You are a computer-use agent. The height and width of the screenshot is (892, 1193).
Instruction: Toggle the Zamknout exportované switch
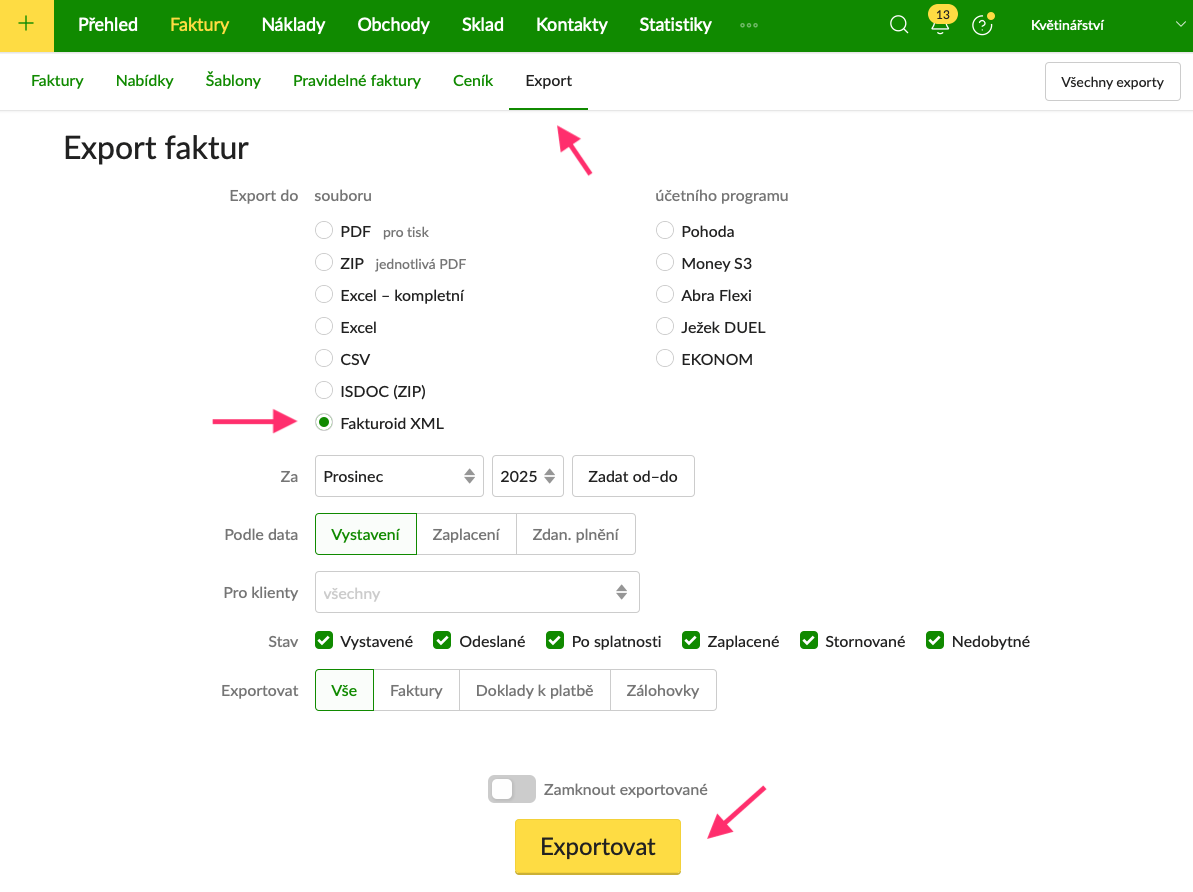coord(512,789)
